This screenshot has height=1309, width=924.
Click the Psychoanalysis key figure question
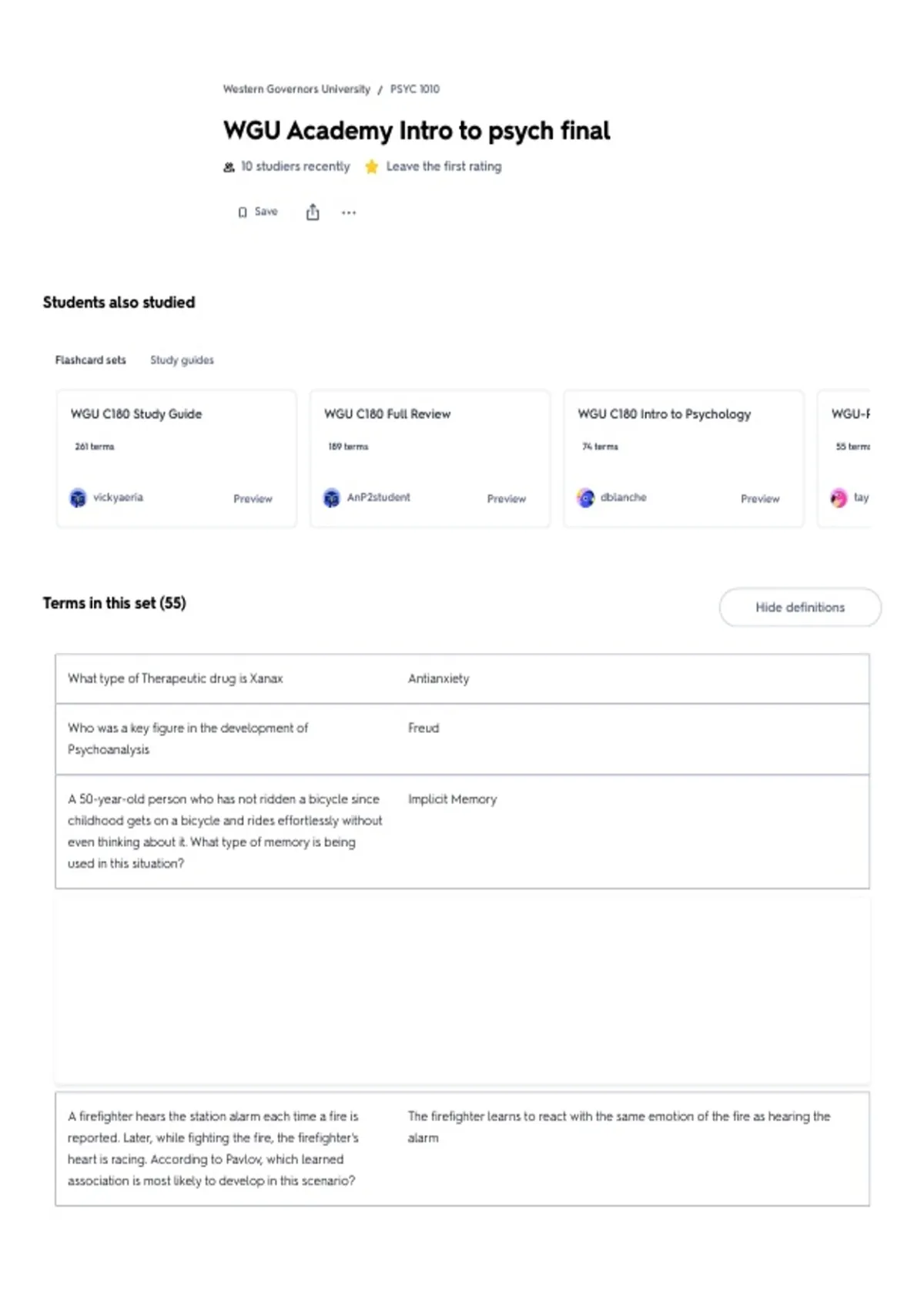188,738
